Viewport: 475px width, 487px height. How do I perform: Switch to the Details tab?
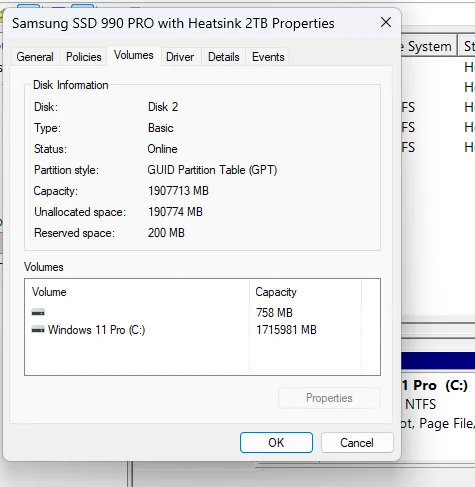tap(224, 57)
